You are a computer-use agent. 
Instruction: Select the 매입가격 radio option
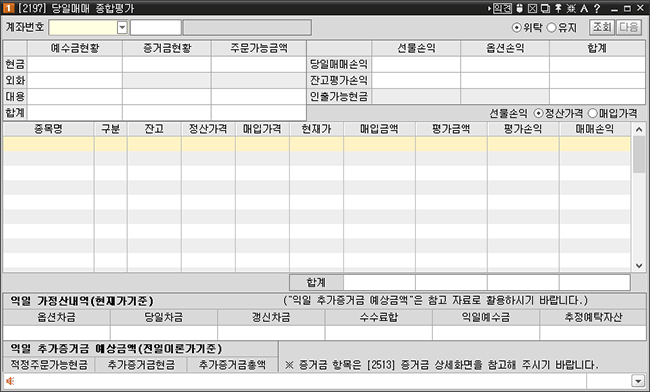click(593, 113)
